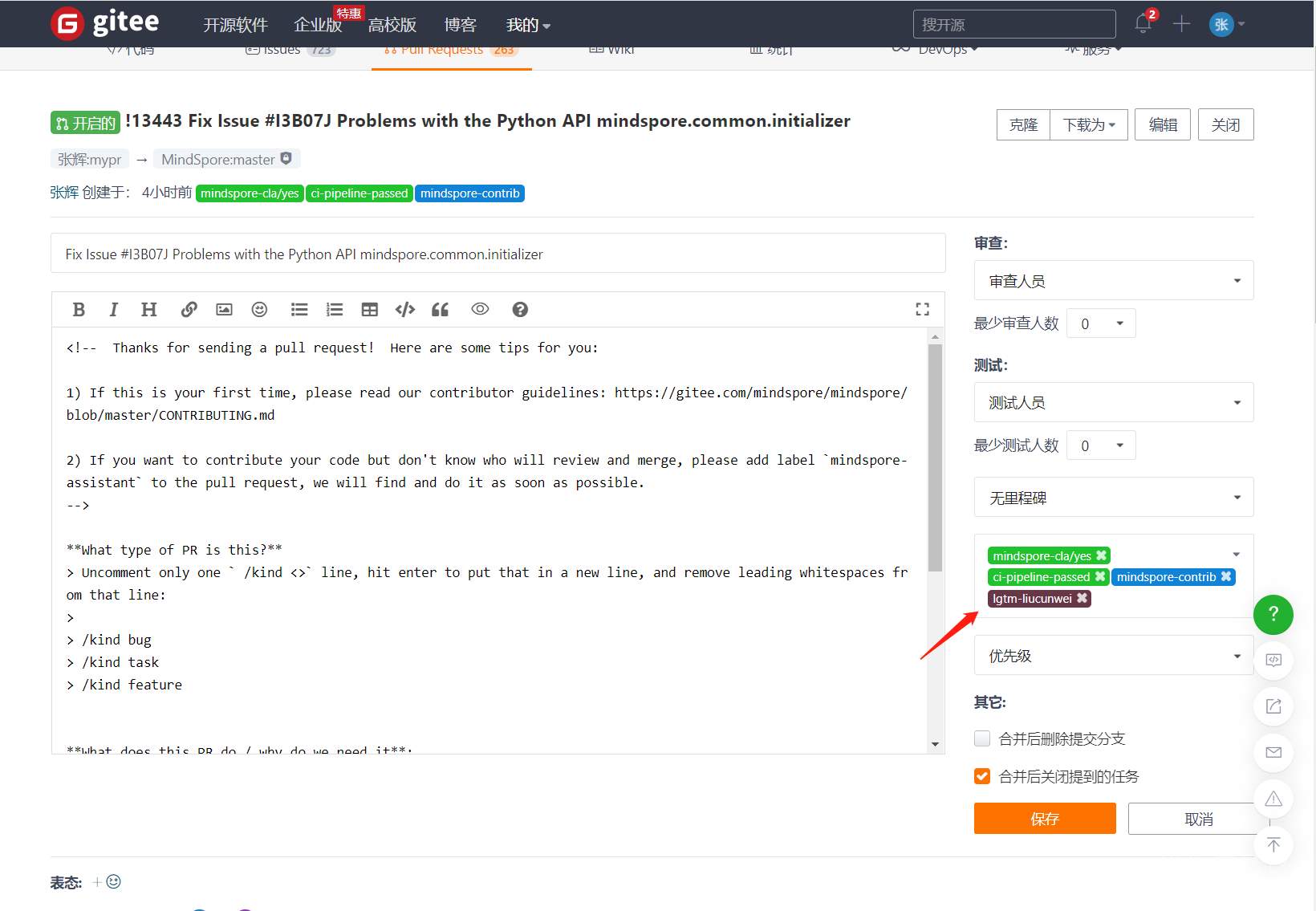Click the green help question bubble
This screenshot has height=911, width=1316.
1273,615
